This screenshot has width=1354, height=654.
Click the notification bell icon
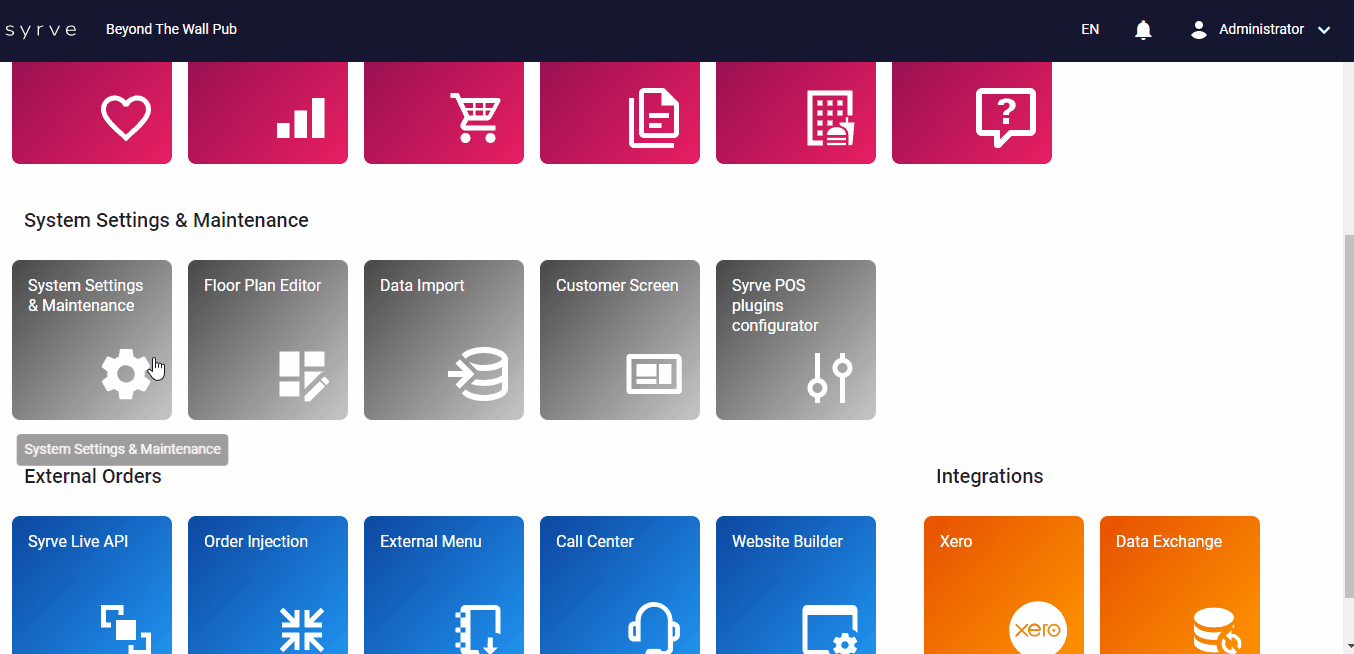point(1143,30)
